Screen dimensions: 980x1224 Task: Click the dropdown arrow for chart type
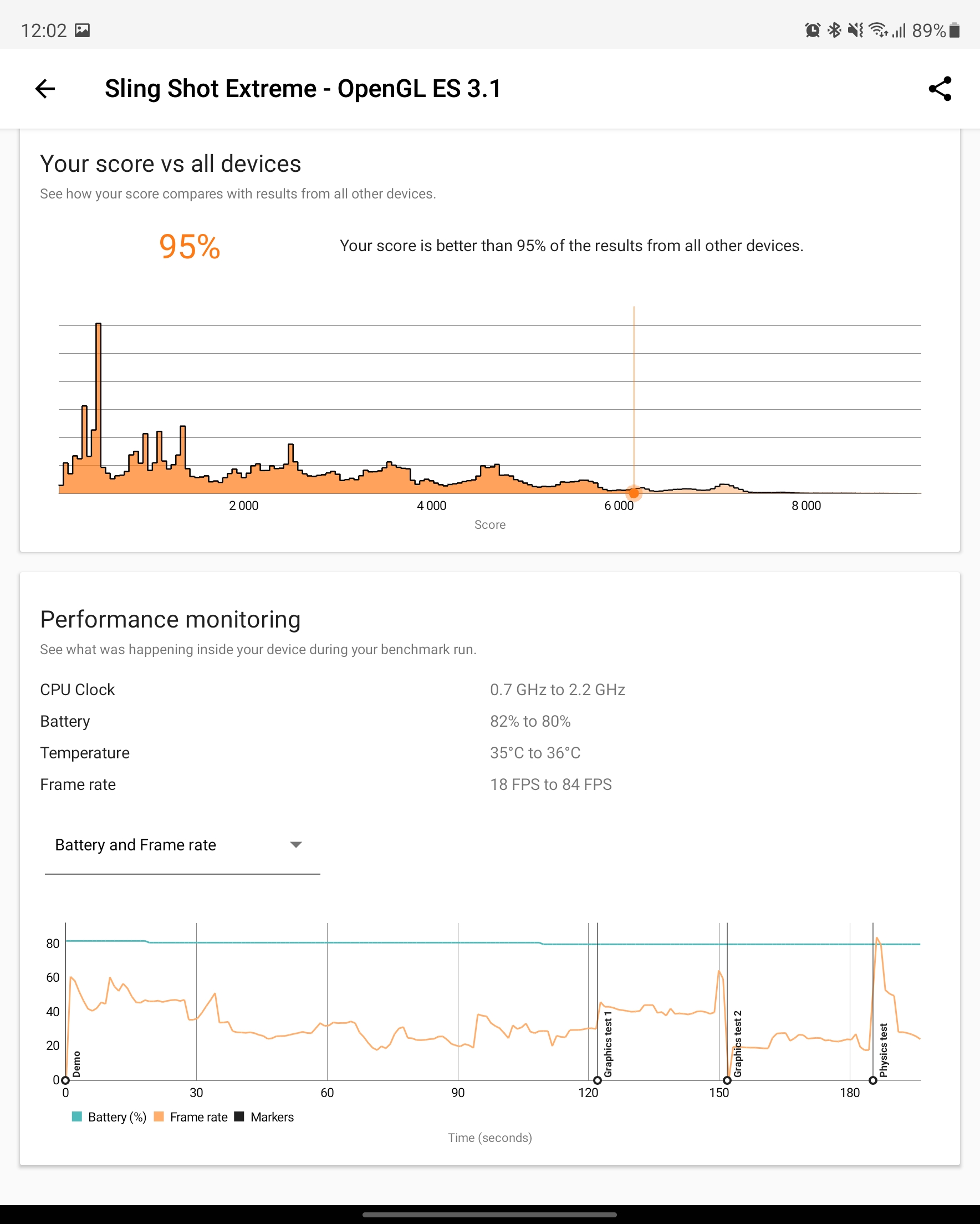coord(296,845)
